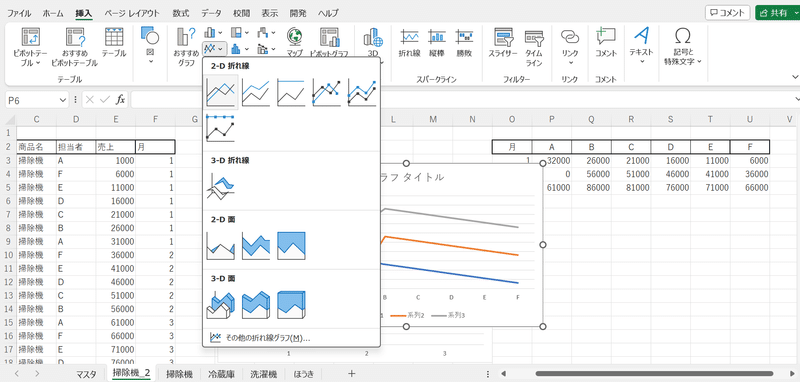This screenshot has height=382, width=800.
Task: Open the テキスト dropdown
Action: [641, 45]
